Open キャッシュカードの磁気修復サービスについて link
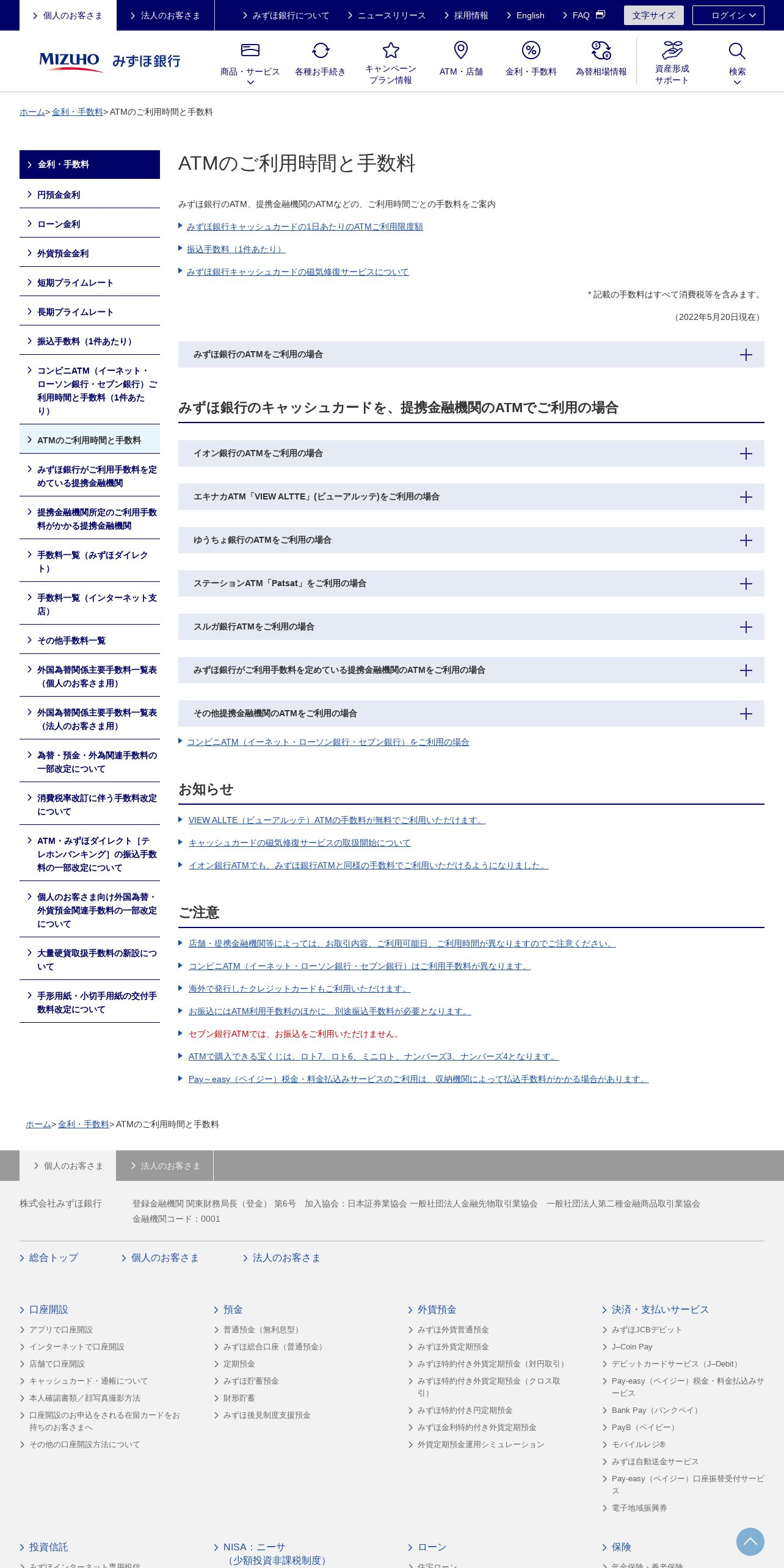The height and width of the screenshot is (1568, 784). pos(297,272)
